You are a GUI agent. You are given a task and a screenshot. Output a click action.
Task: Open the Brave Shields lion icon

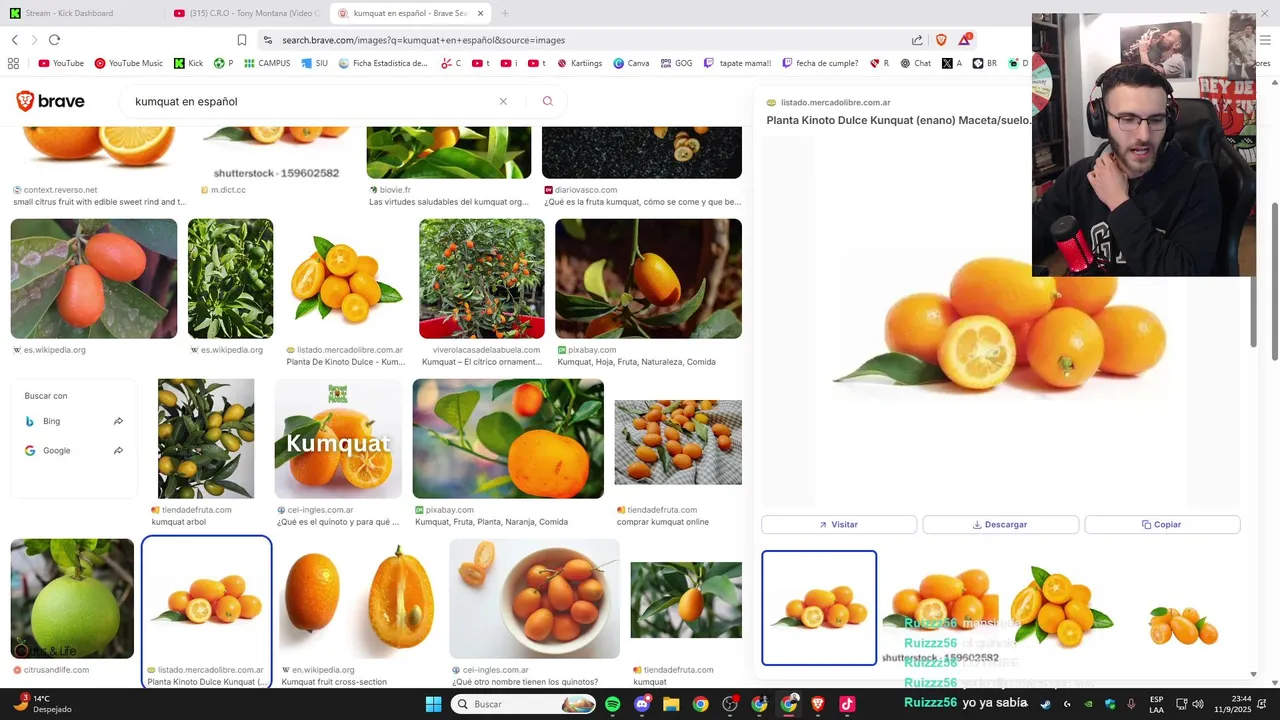(x=941, y=40)
